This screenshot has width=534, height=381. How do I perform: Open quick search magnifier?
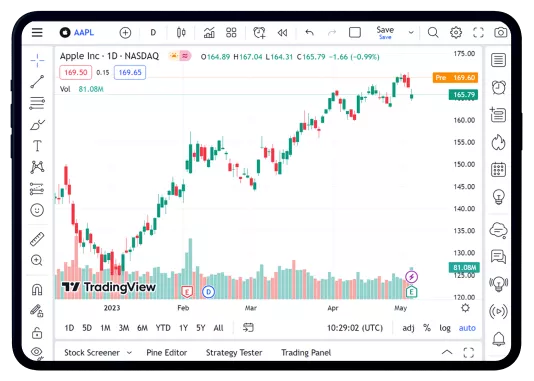433,33
